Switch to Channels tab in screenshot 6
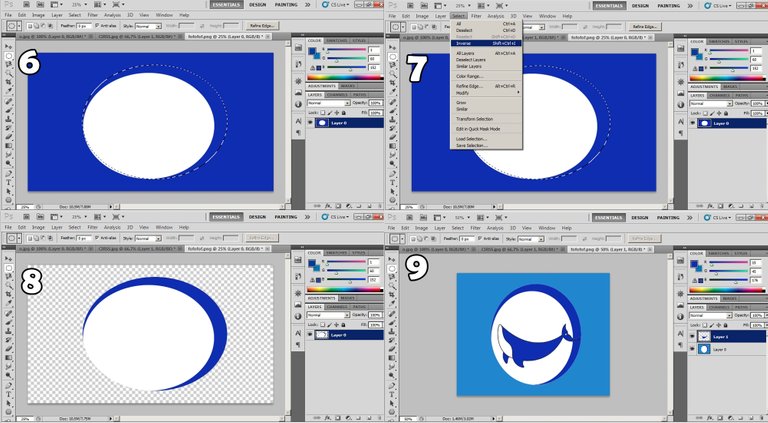This screenshot has width=768, height=423. click(337, 95)
